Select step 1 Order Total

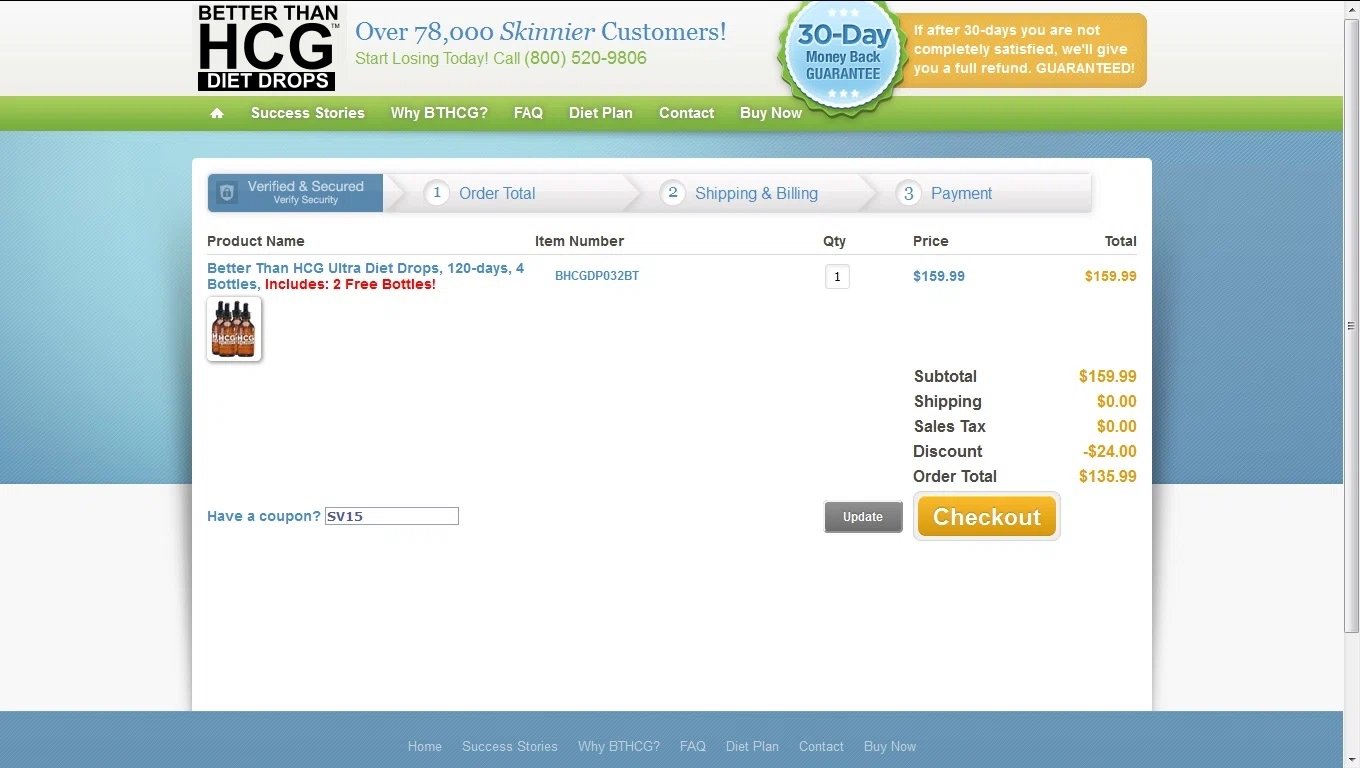click(x=480, y=193)
